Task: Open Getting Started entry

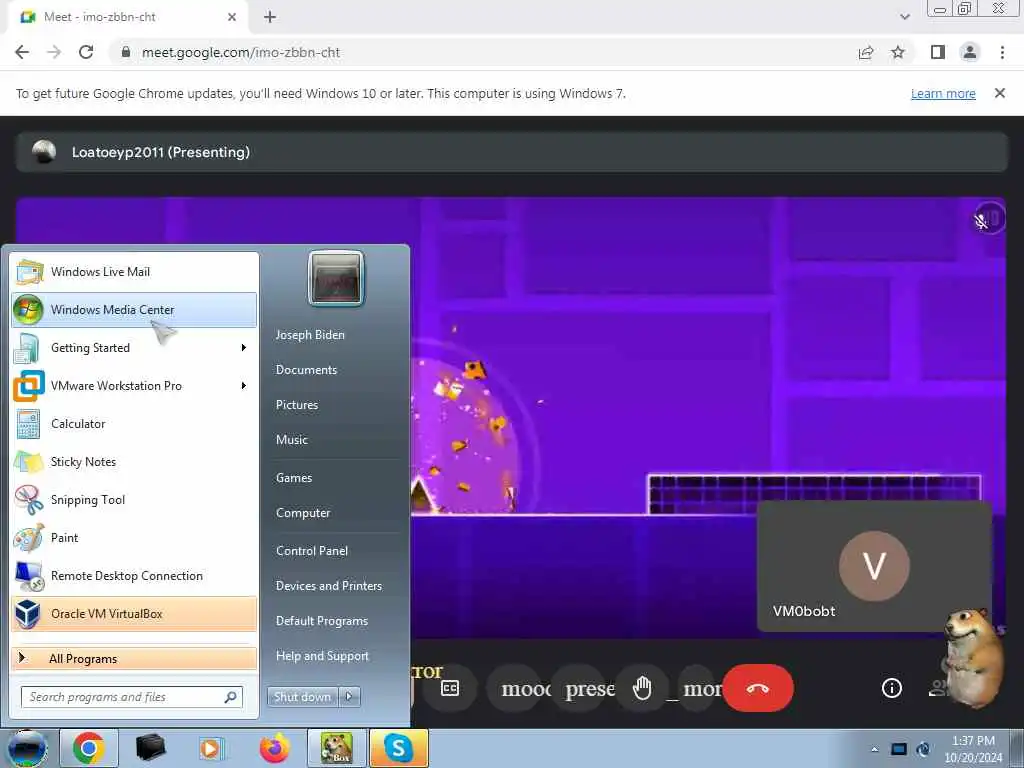Action: tap(134, 347)
